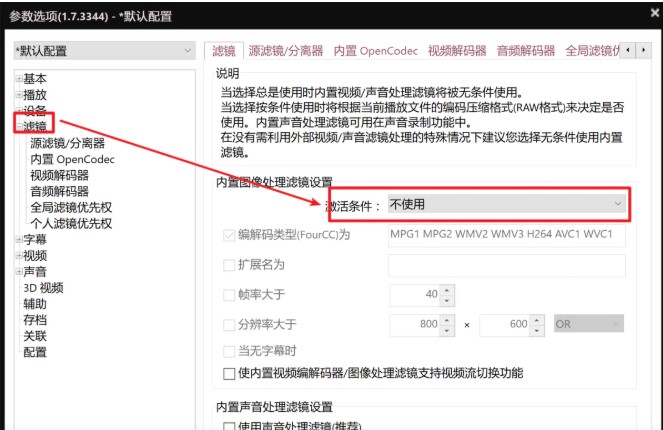Collapse the 滤镜 tree node
Viewport: 663px width, 430px height.
click(19, 126)
